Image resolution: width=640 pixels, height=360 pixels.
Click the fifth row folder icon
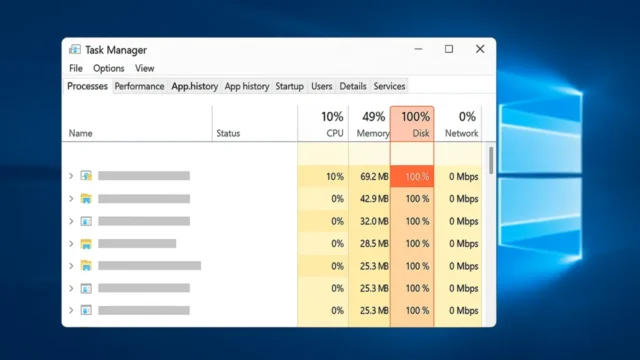tap(86, 266)
